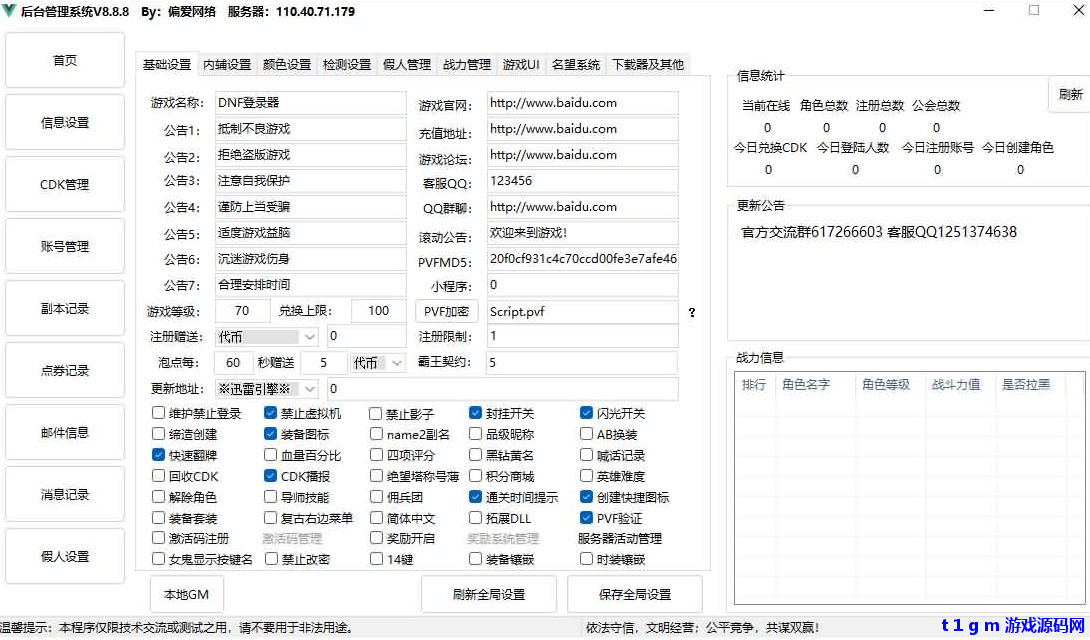Click the V logo in the title bar

pos(10,11)
